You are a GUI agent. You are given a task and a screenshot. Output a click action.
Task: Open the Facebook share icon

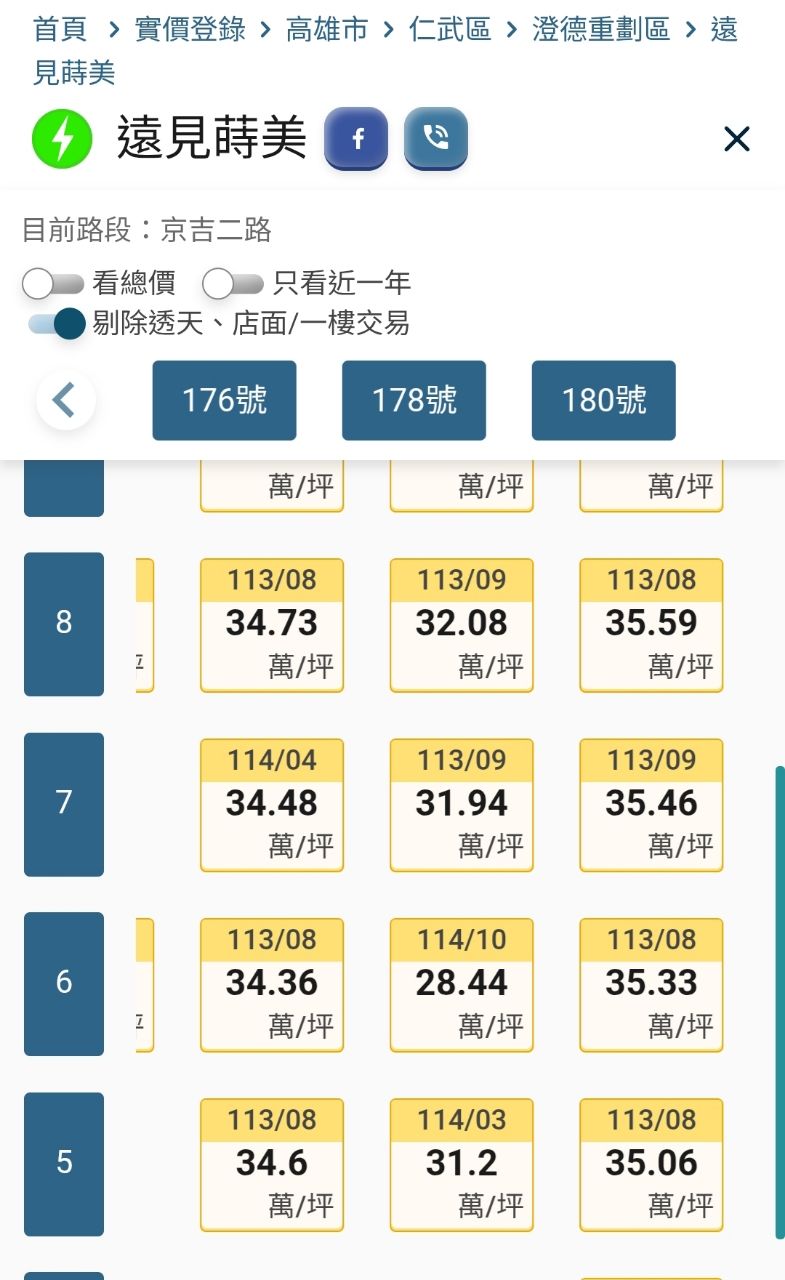pos(356,138)
